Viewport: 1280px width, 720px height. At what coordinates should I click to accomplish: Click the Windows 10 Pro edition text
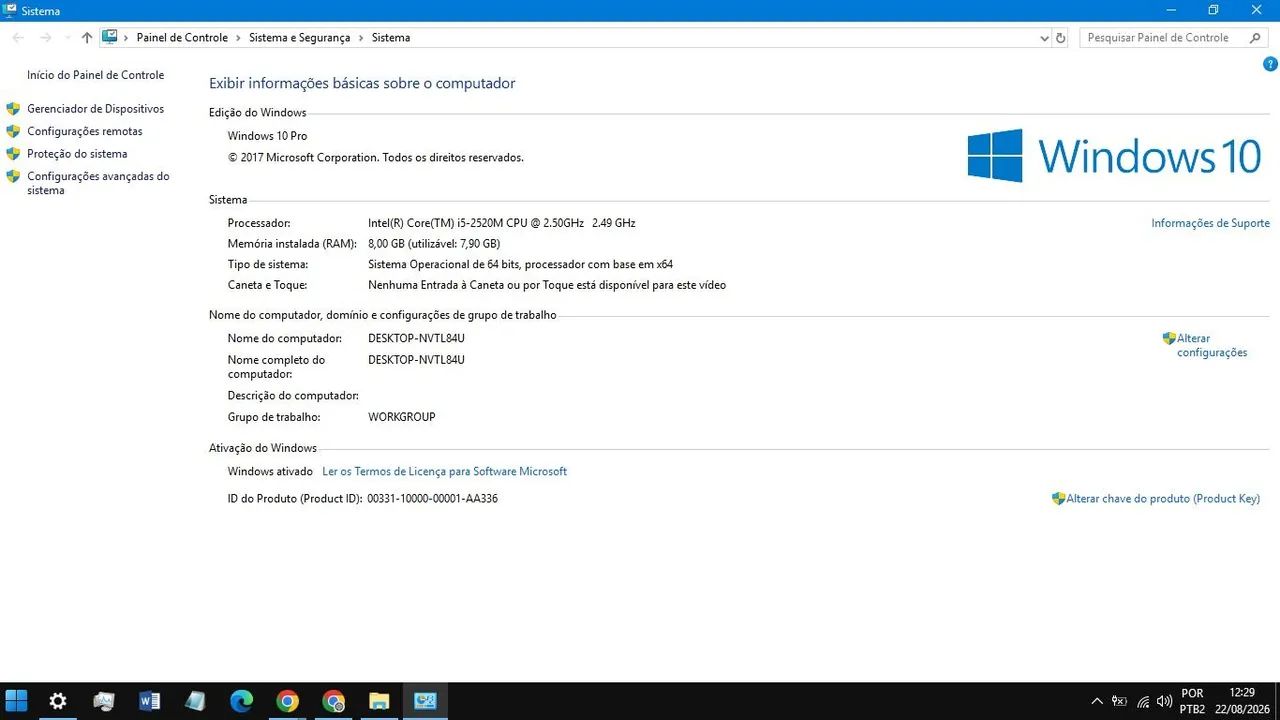(x=267, y=136)
